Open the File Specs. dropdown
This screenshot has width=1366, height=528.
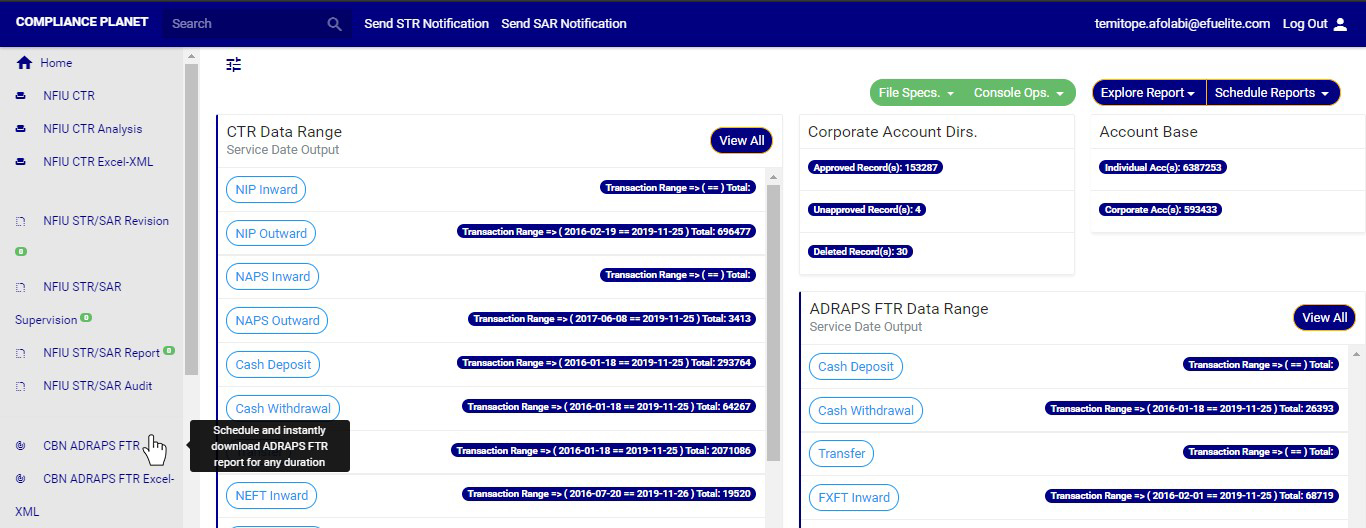(x=916, y=93)
